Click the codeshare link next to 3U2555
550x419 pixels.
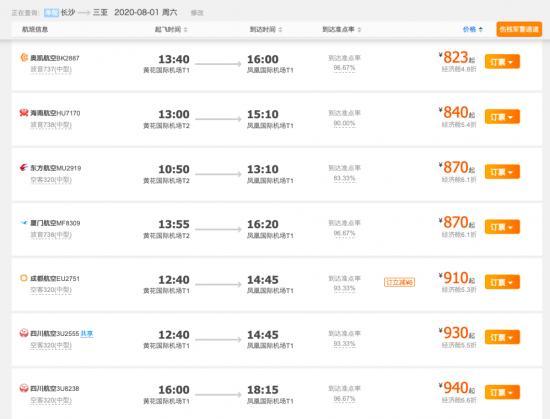coord(87,333)
